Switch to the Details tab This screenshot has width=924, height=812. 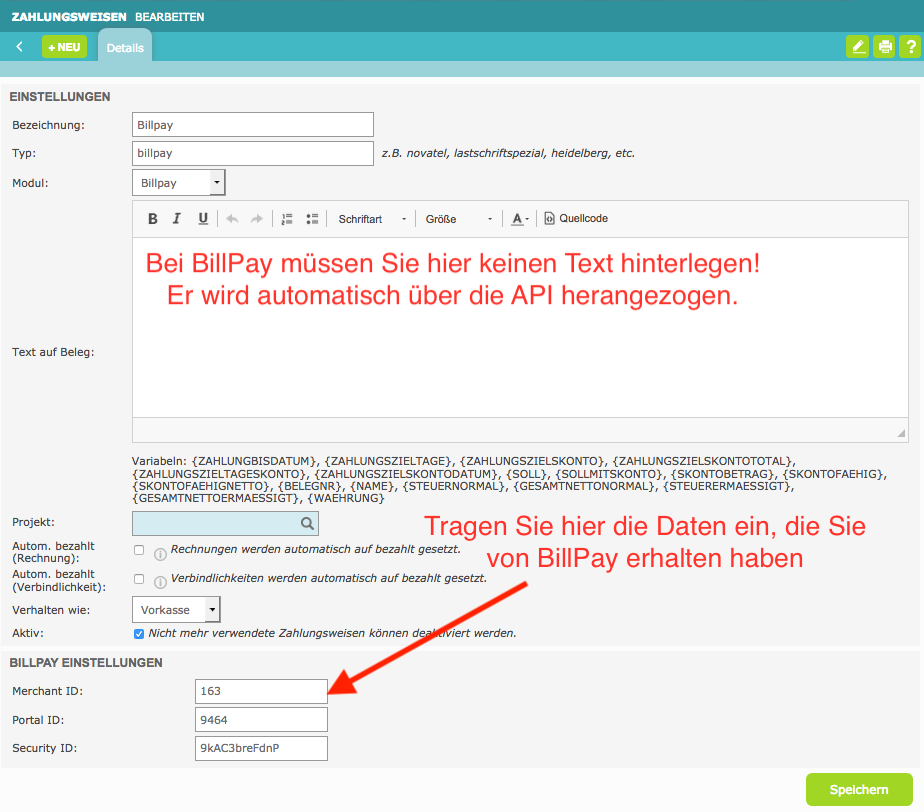[x=125, y=47]
